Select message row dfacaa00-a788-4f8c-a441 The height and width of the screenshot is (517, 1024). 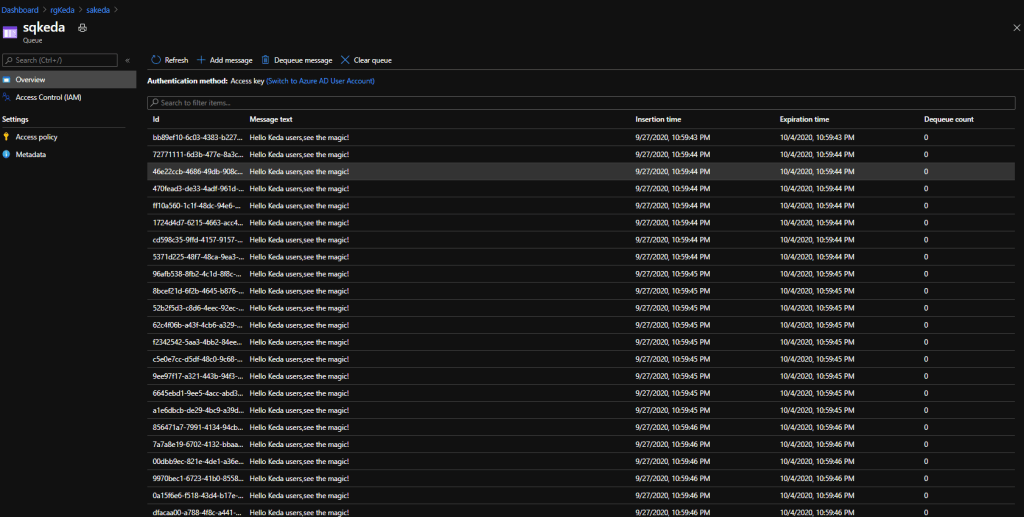pyautogui.click(x=581, y=511)
